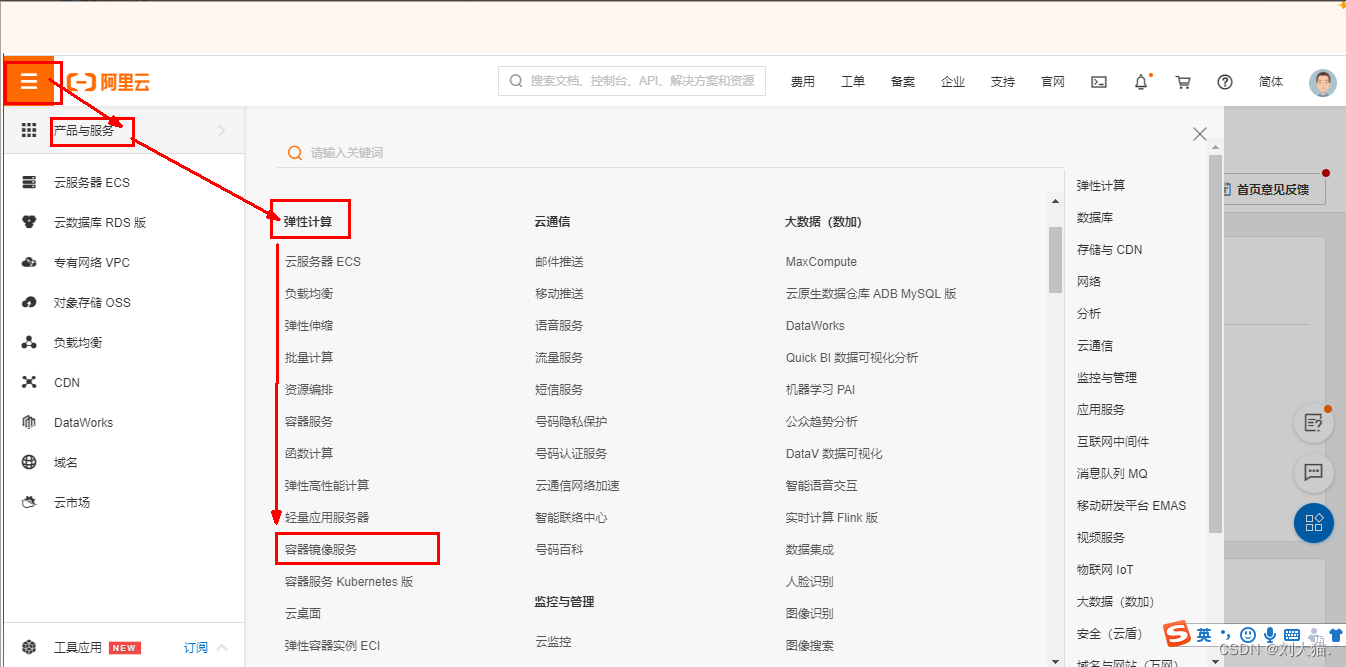Expand the products and services chevron
Screen dimensions: 1346x667
(x=222, y=130)
